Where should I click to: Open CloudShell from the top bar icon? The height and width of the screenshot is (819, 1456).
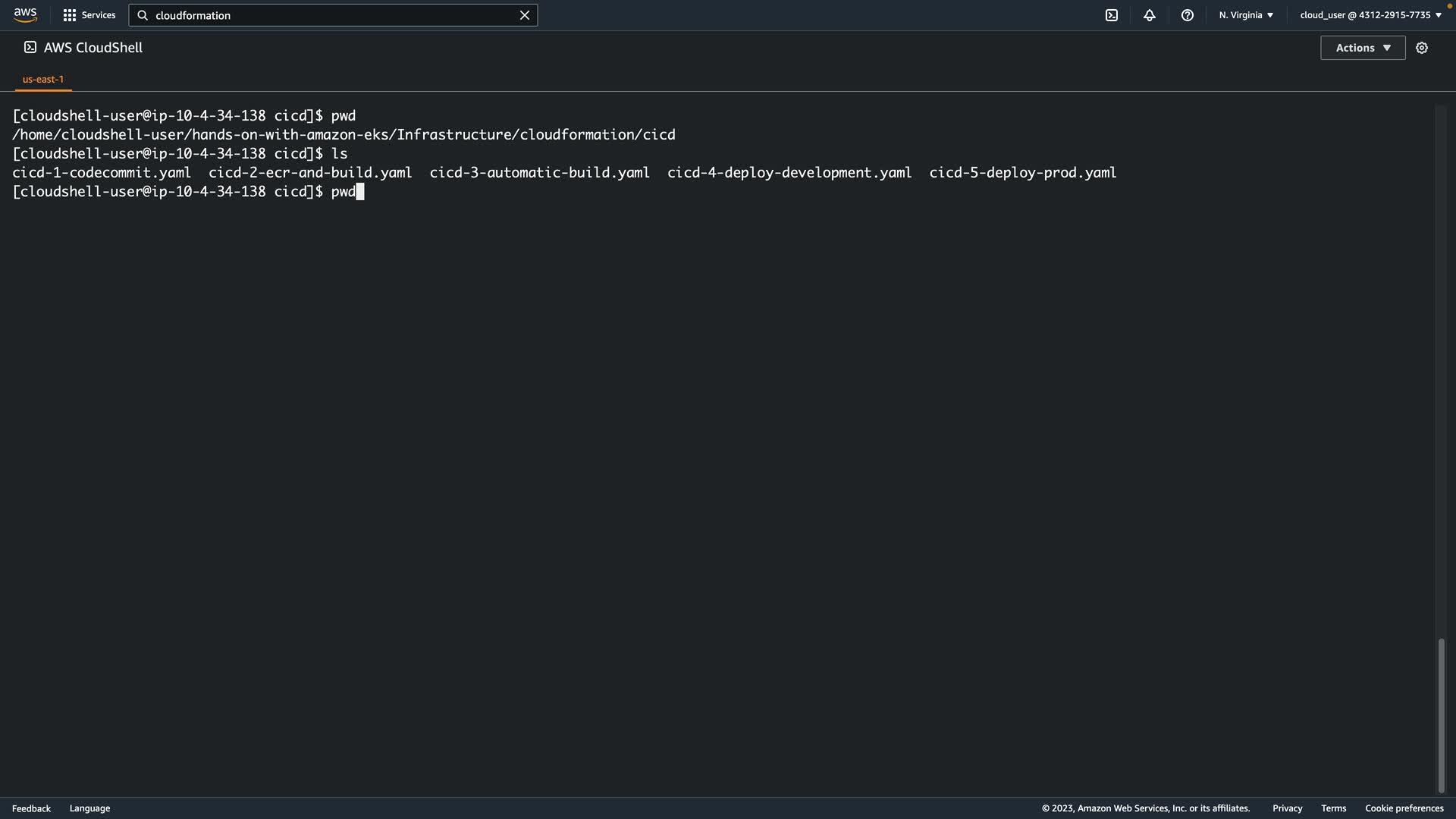(x=1112, y=15)
